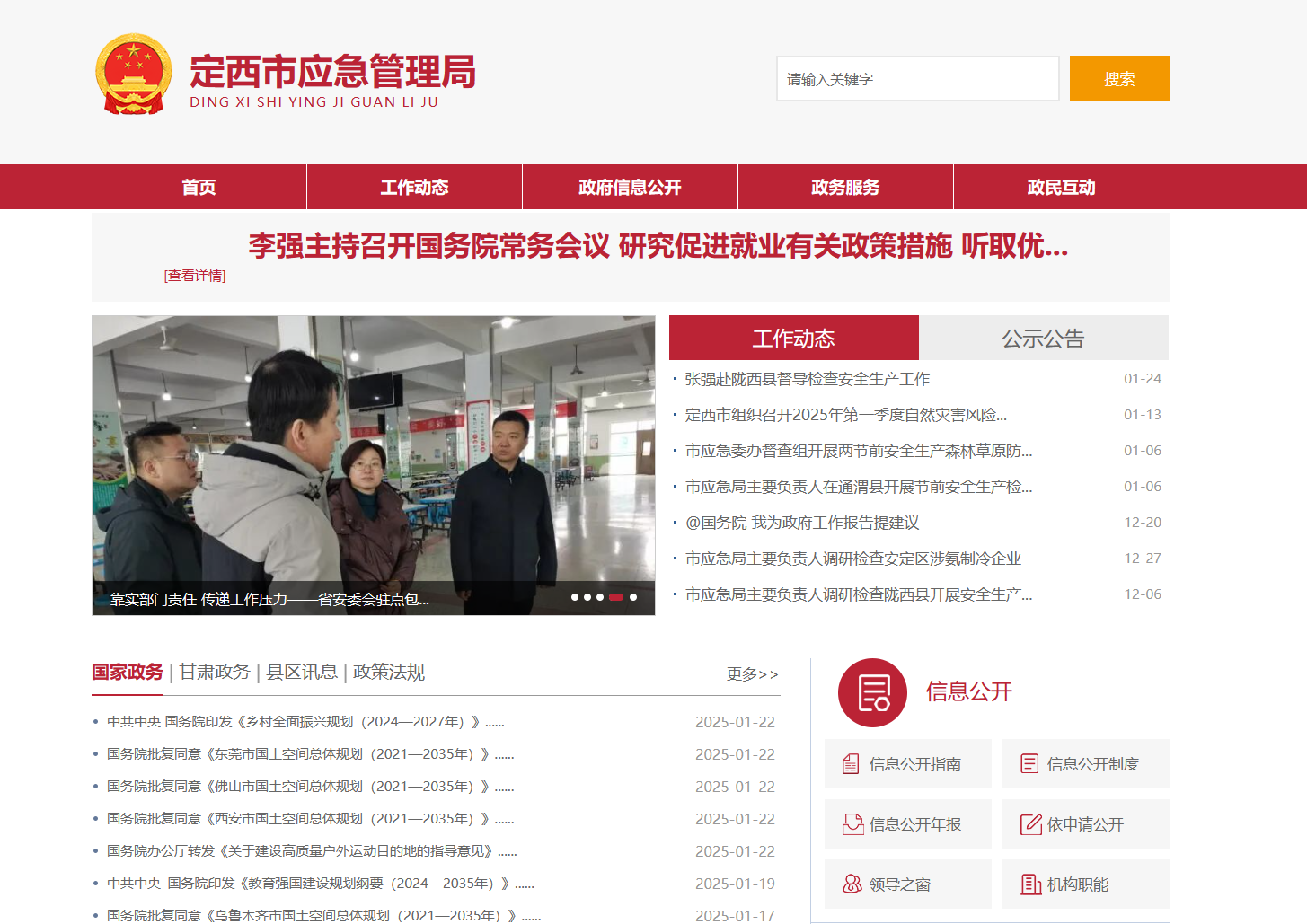Click the 领导之窗 people icon

[852, 884]
